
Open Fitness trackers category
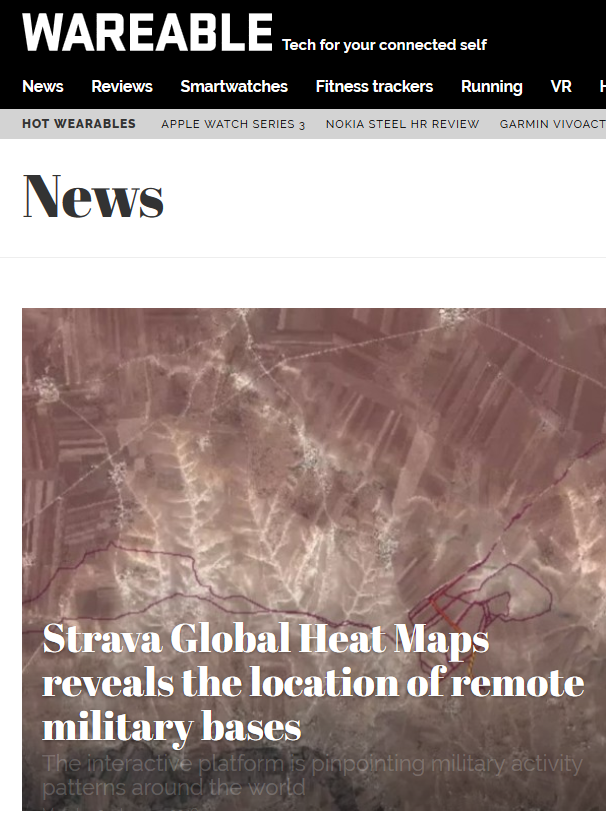374,86
